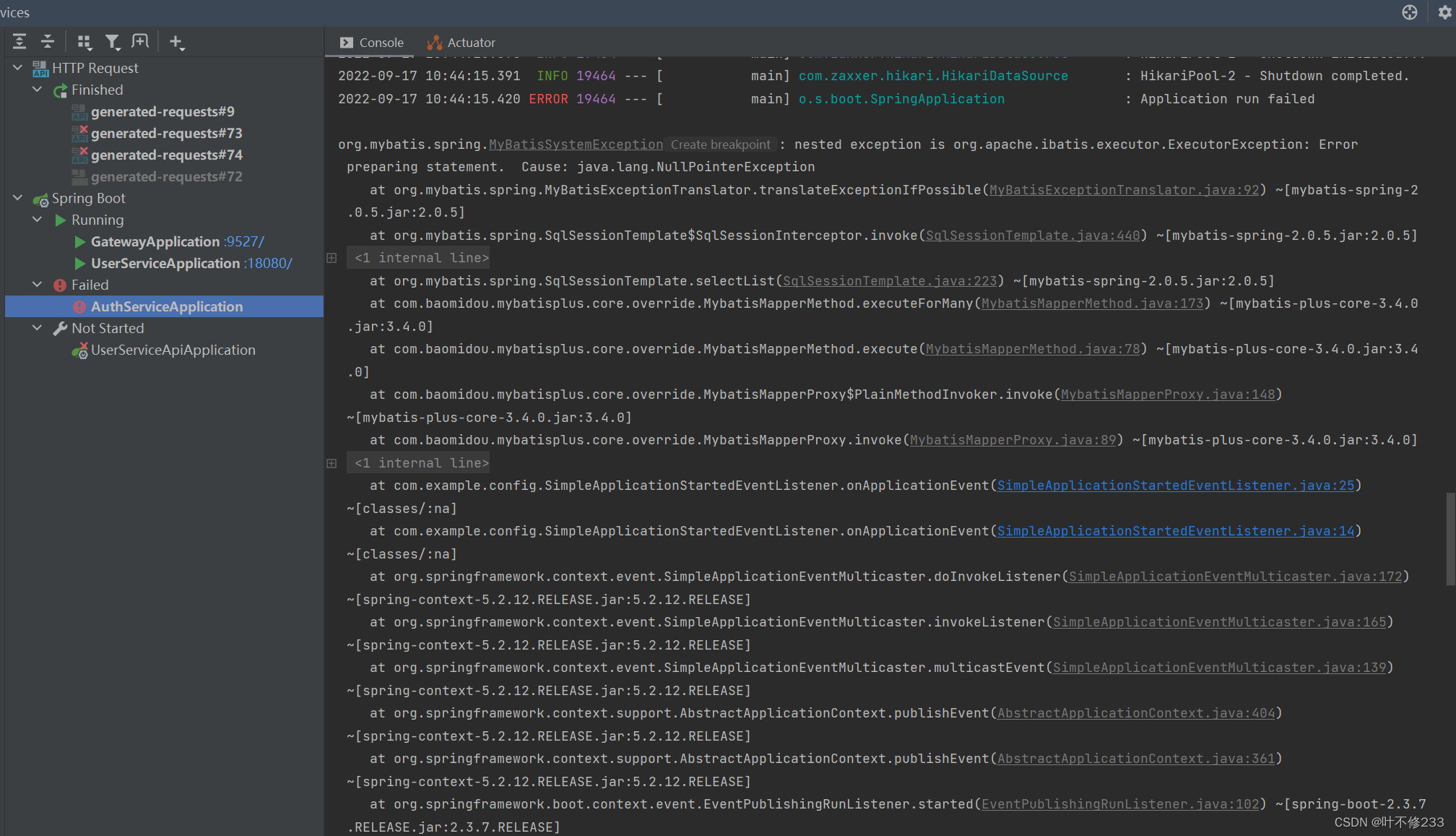
Task: Collapse the Running group chevron
Action: click(37, 220)
